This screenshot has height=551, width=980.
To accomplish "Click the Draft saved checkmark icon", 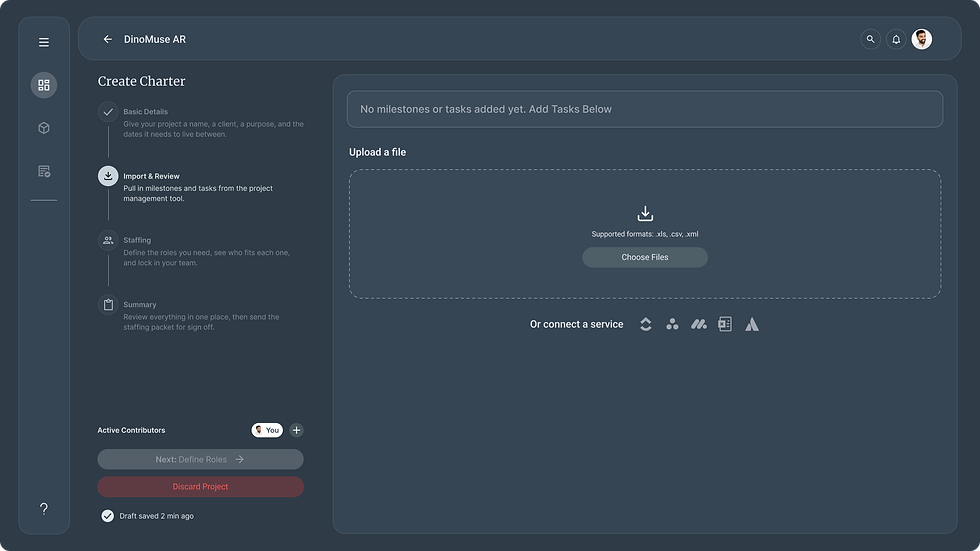I will [x=108, y=516].
